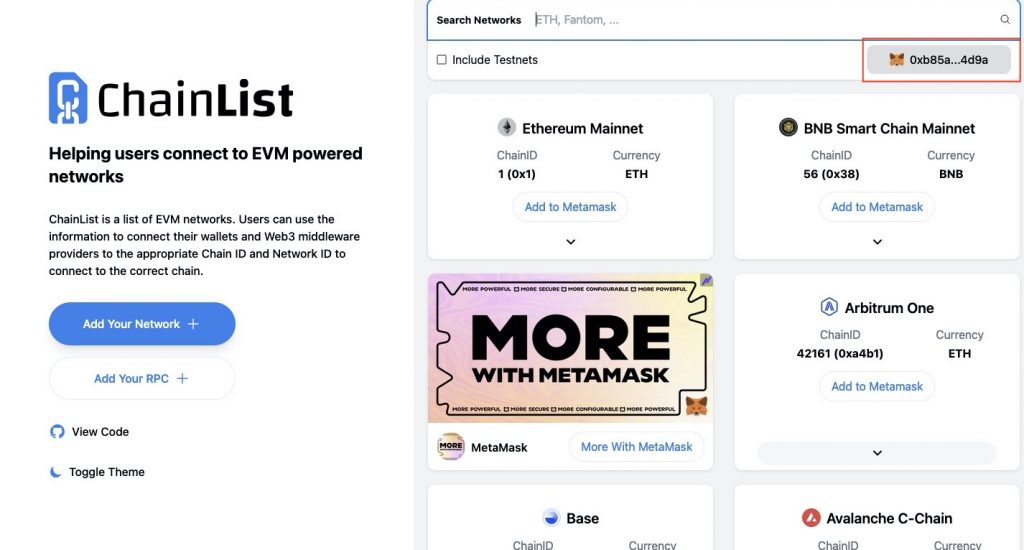Add Arbitrum One to Metamask

tap(877, 387)
